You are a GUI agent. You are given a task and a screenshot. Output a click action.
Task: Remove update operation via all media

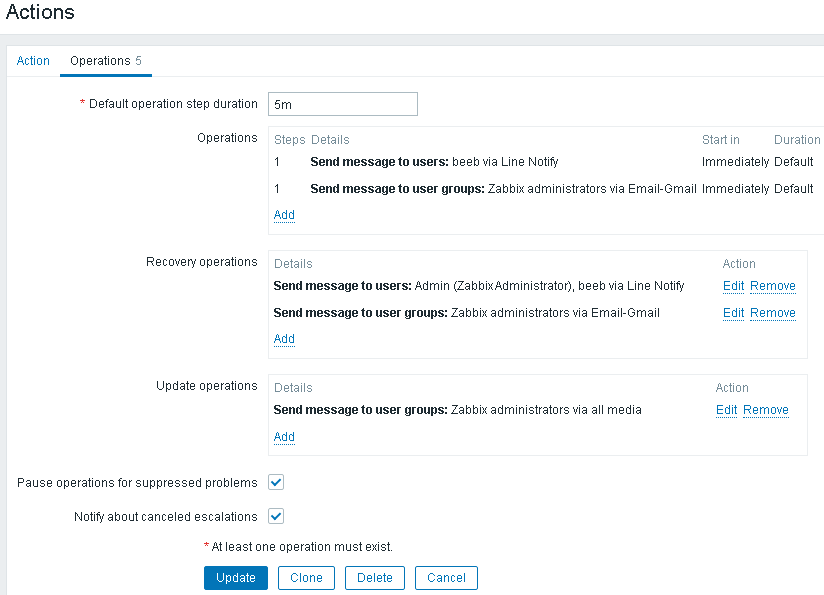pos(766,410)
